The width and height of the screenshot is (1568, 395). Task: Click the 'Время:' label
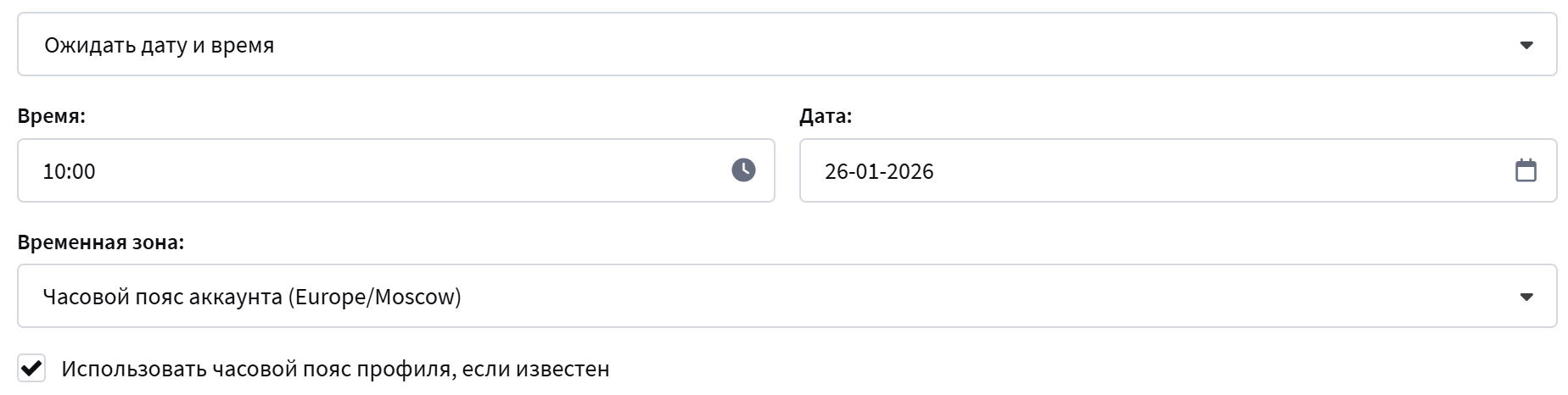(51, 116)
